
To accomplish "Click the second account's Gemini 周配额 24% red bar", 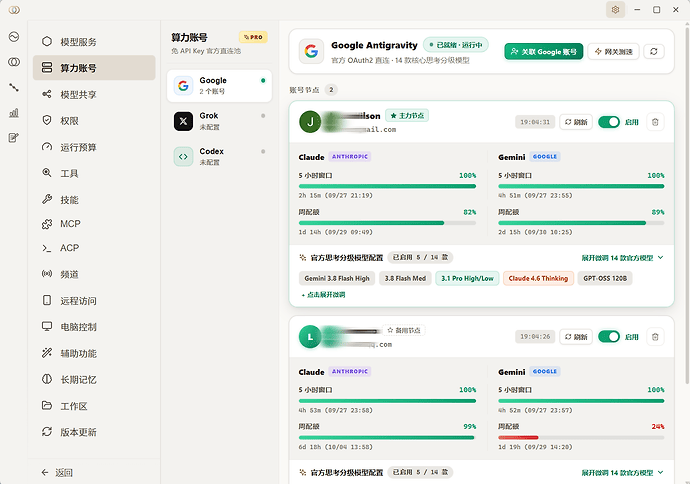I will pyautogui.click(x=581, y=437).
